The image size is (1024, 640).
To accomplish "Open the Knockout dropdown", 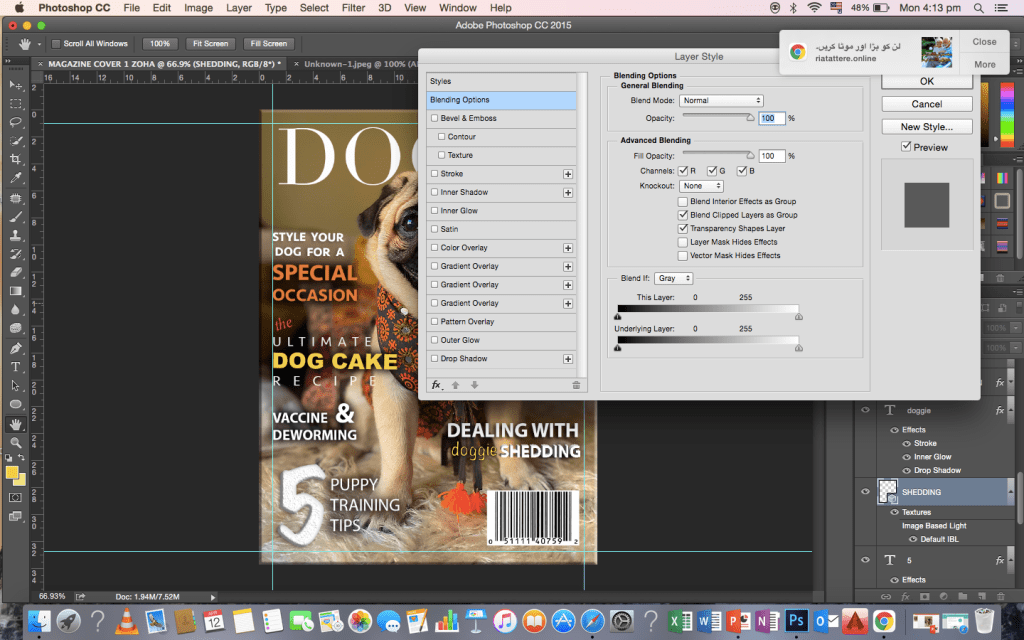I will [x=701, y=186].
